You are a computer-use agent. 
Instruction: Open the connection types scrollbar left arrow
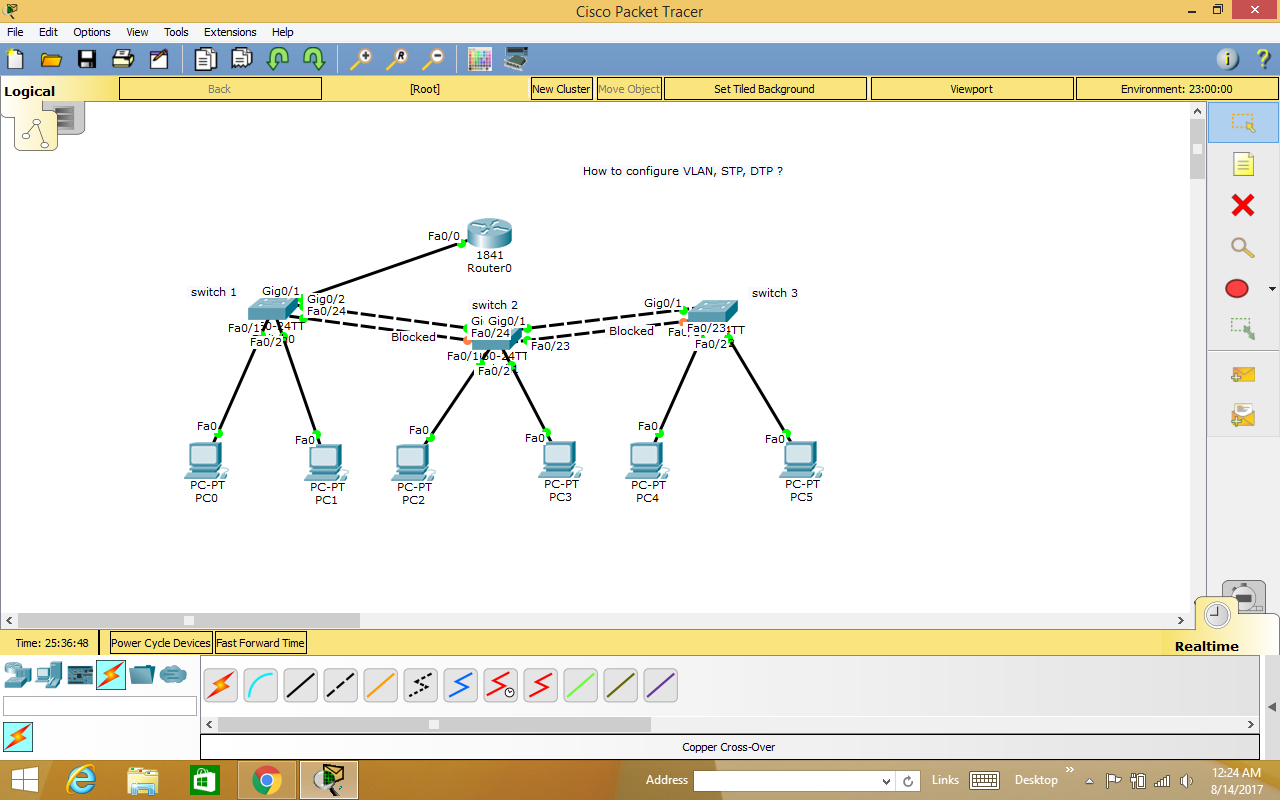209,724
